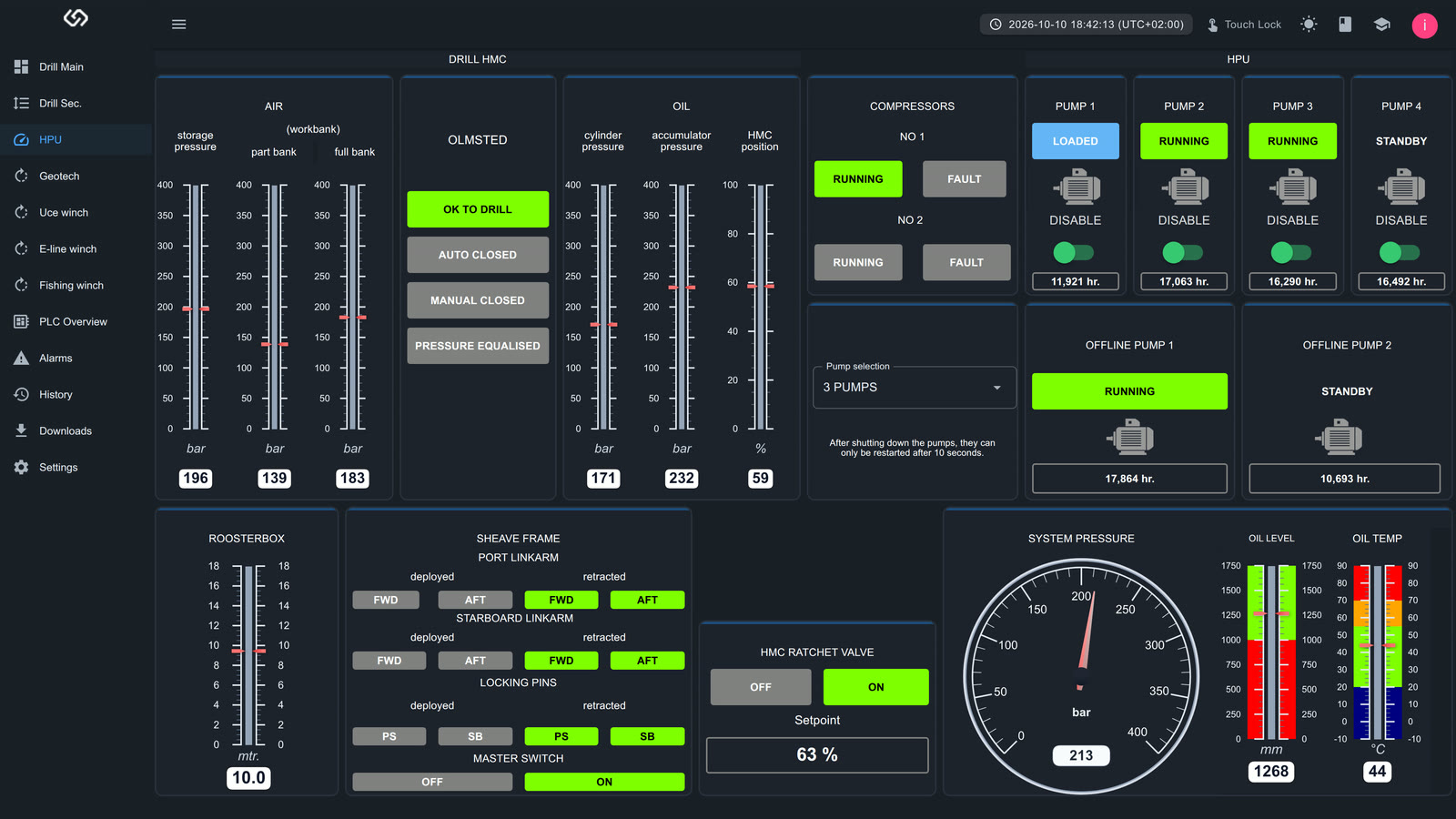
Task: Click Compressor NO 1 RUNNING button
Action: pyautogui.click(x=858, y=179)
